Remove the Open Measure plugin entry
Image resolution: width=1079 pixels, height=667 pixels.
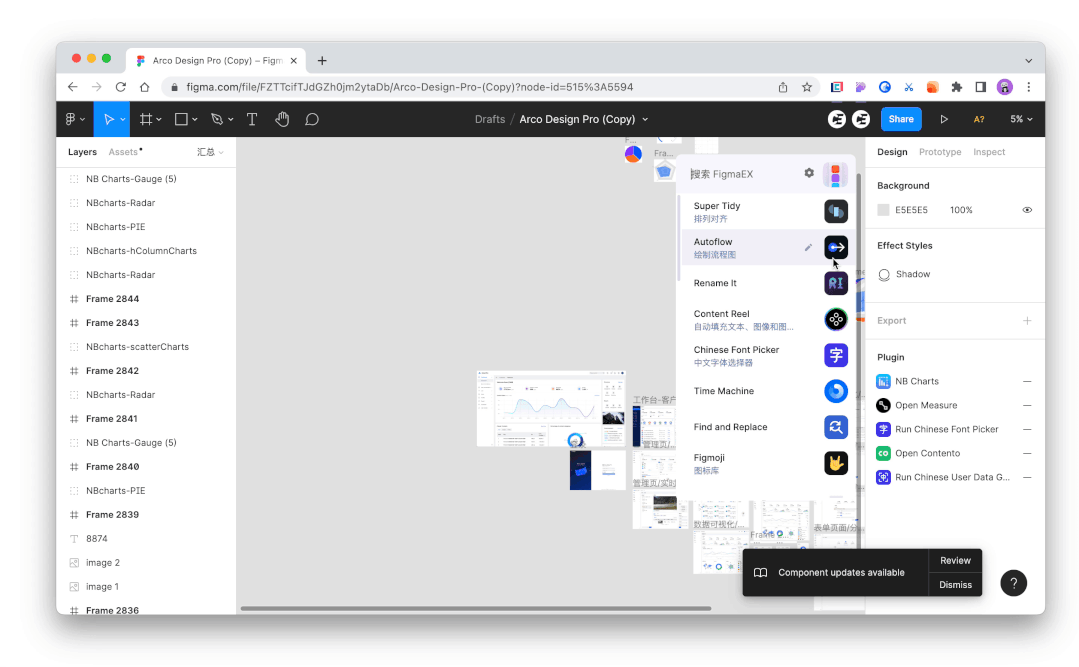1027,405
